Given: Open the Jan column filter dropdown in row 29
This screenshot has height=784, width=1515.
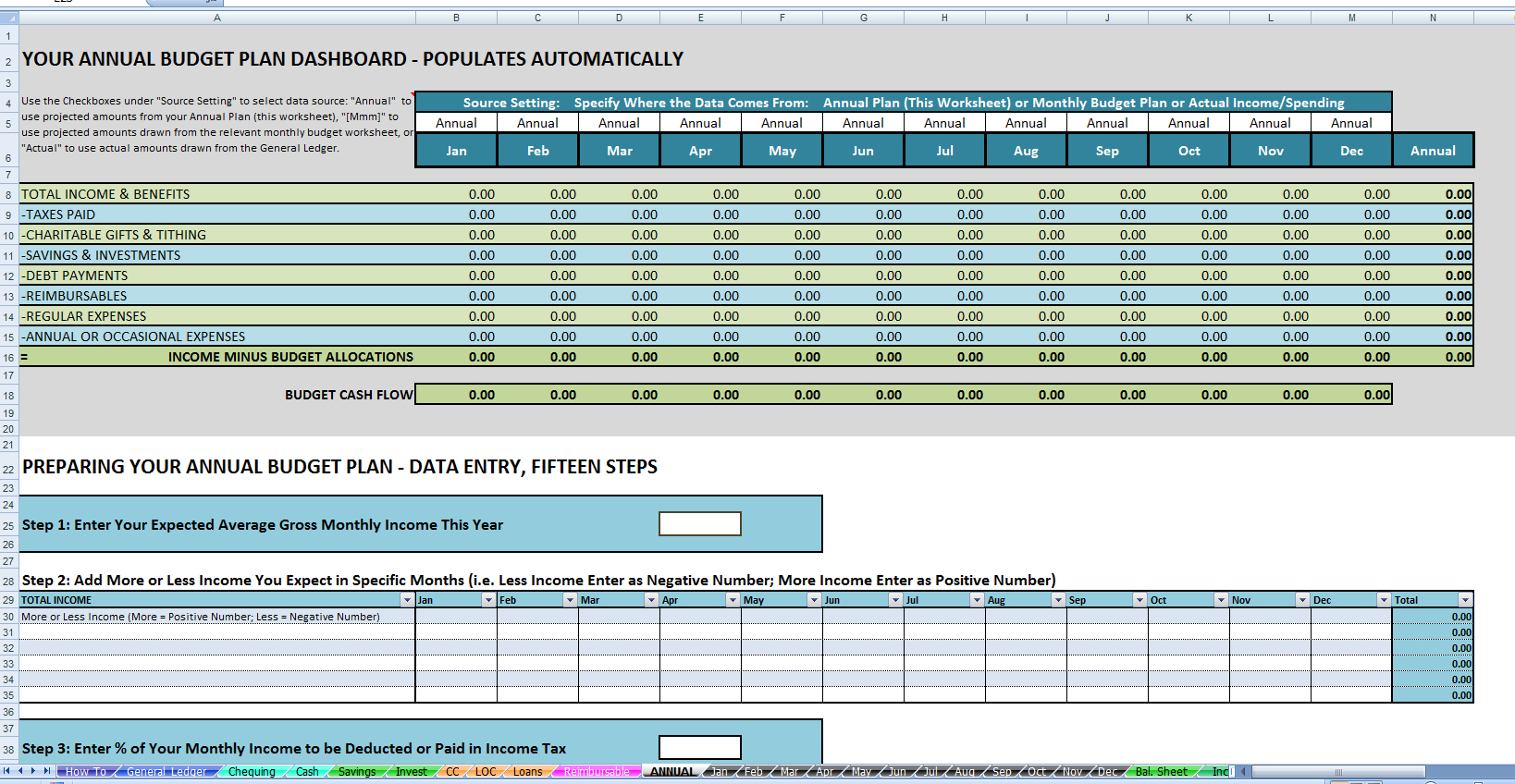Looking at the screenshot, I should (488, 600).
